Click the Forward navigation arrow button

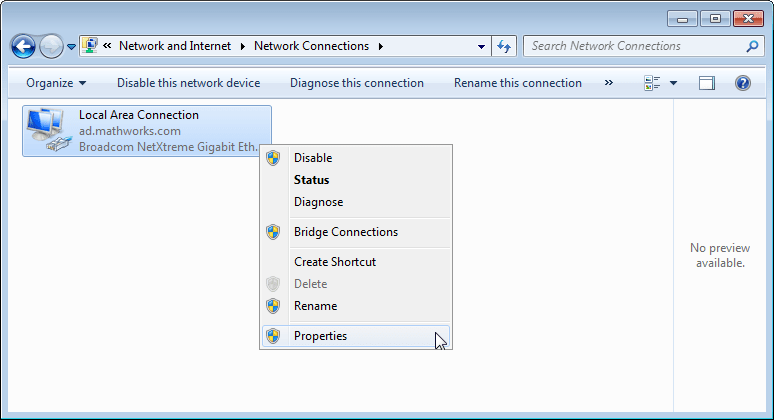coord(50,46)
